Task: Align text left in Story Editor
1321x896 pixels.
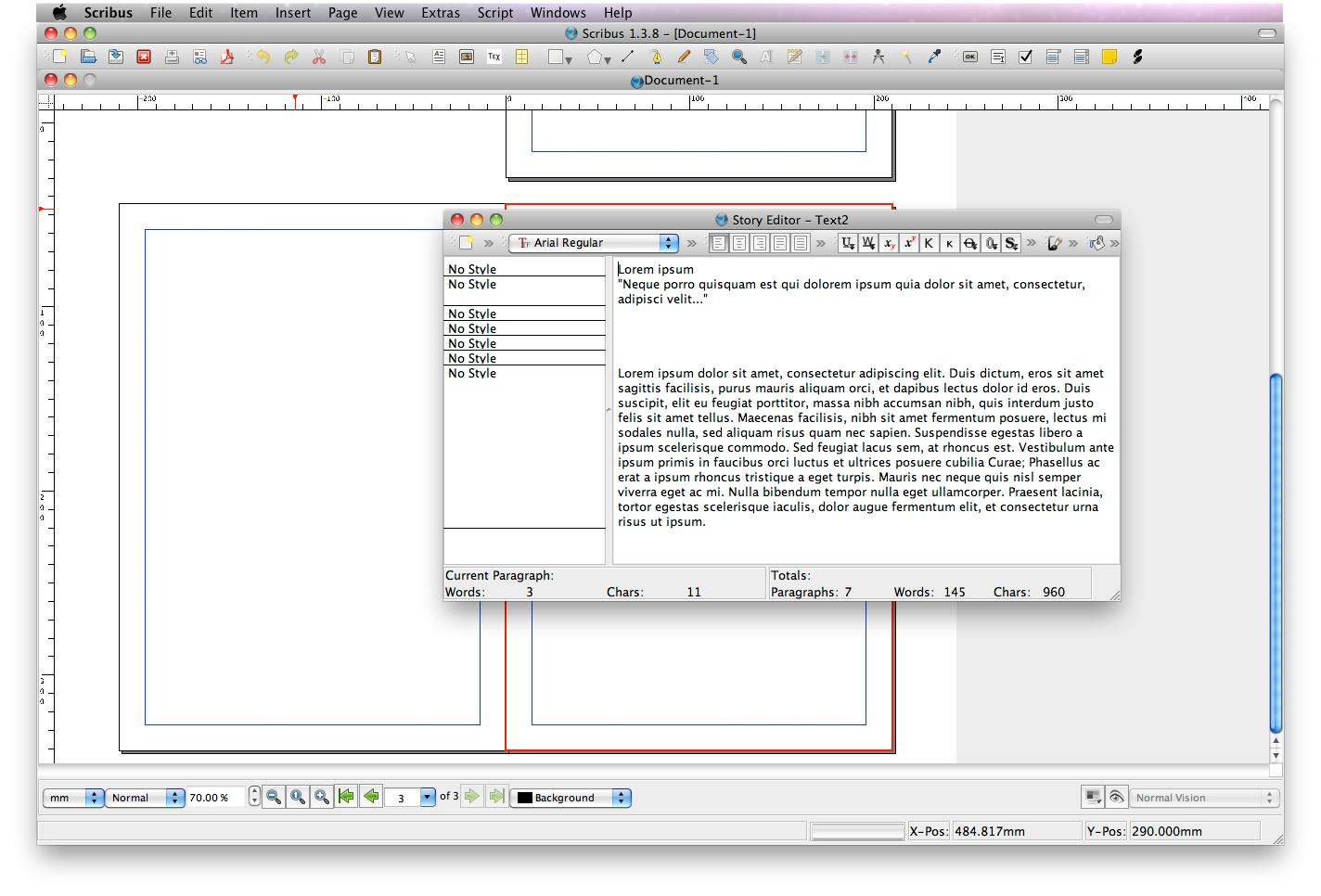Action: point(719,243)
